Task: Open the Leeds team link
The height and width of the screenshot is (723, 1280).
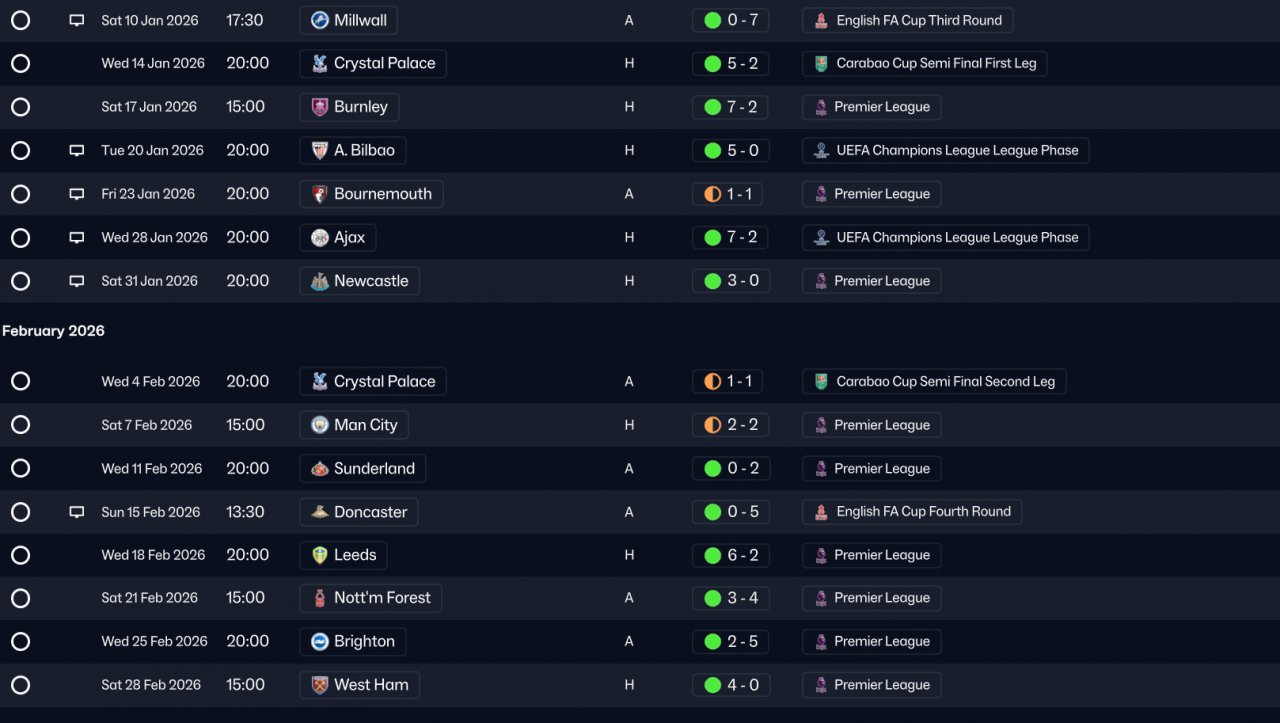Action: click(x=343, y=555)
